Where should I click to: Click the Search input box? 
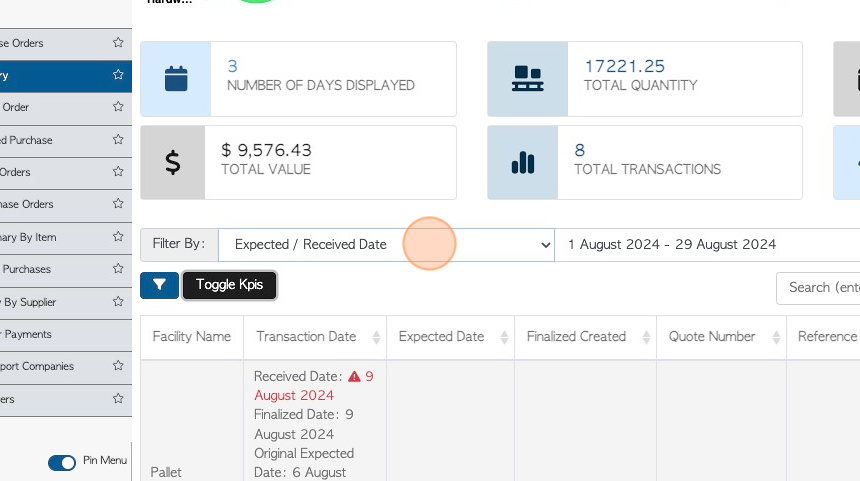click(x=820, y=287)
